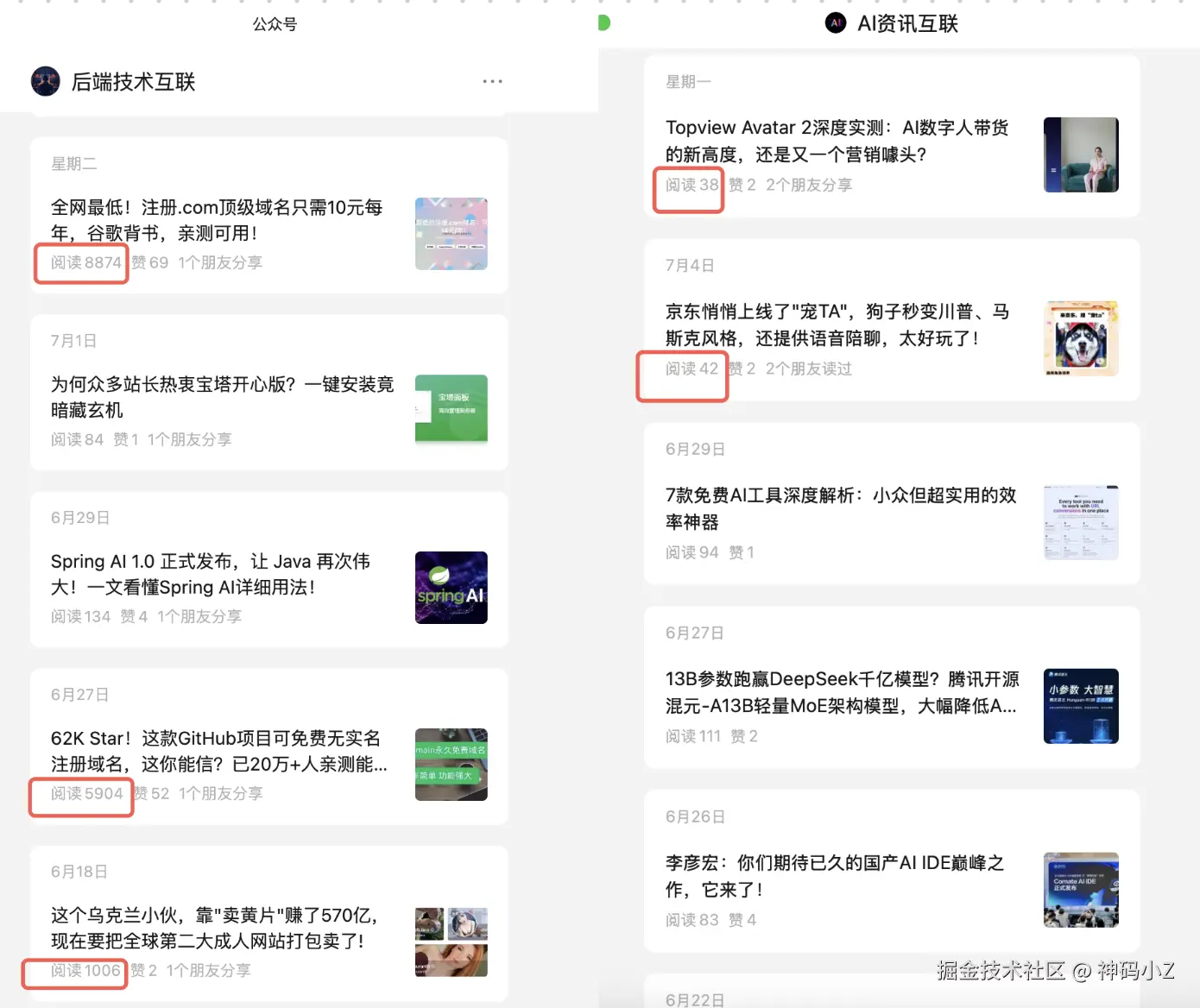Click thumbnail collage of the 乌克兰小伙 article
This screenshot has width=1200, height=1008.
(452, 942)
